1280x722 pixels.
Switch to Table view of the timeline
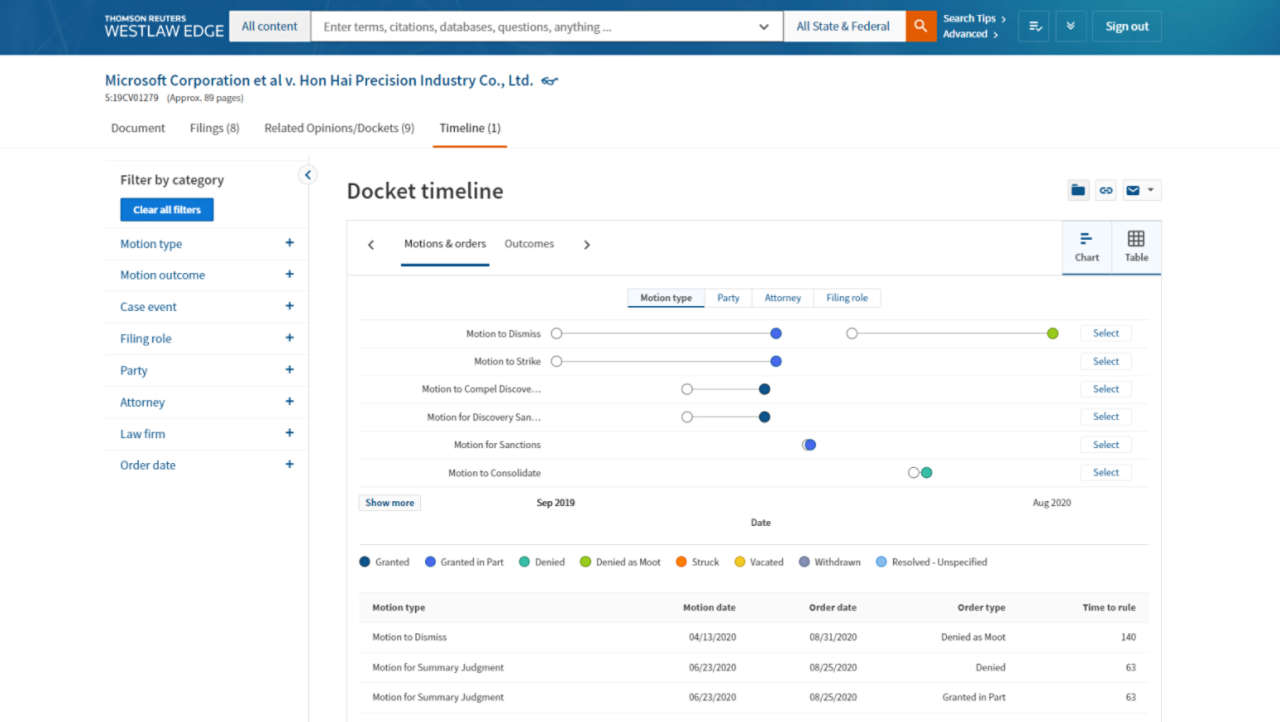[x=1136, y=247]
